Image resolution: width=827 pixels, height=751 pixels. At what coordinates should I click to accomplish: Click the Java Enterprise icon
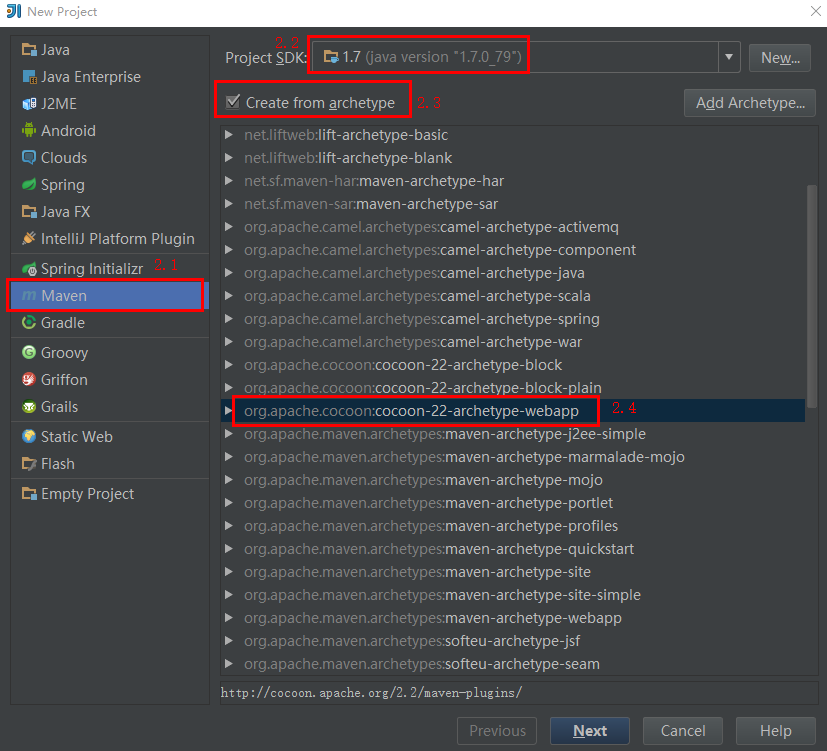(29, 77)
